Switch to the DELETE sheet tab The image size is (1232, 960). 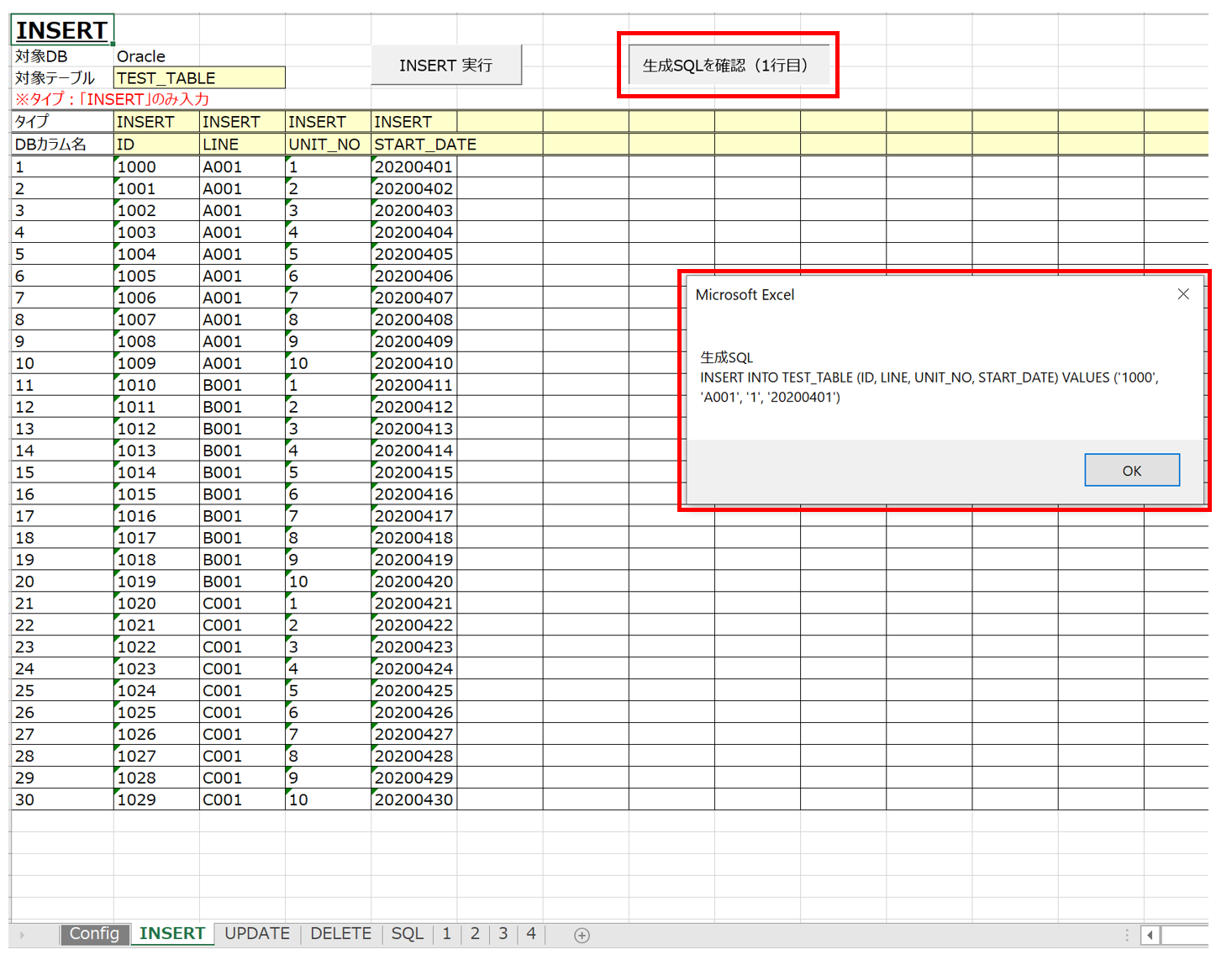coord(340,934)
